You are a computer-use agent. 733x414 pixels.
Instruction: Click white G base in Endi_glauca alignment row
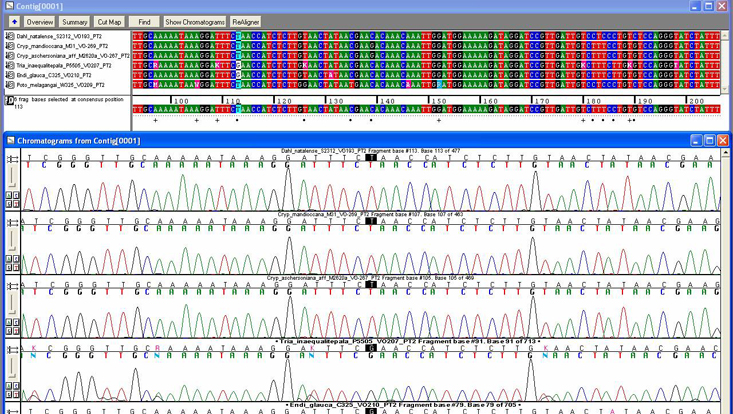(238, 75)
